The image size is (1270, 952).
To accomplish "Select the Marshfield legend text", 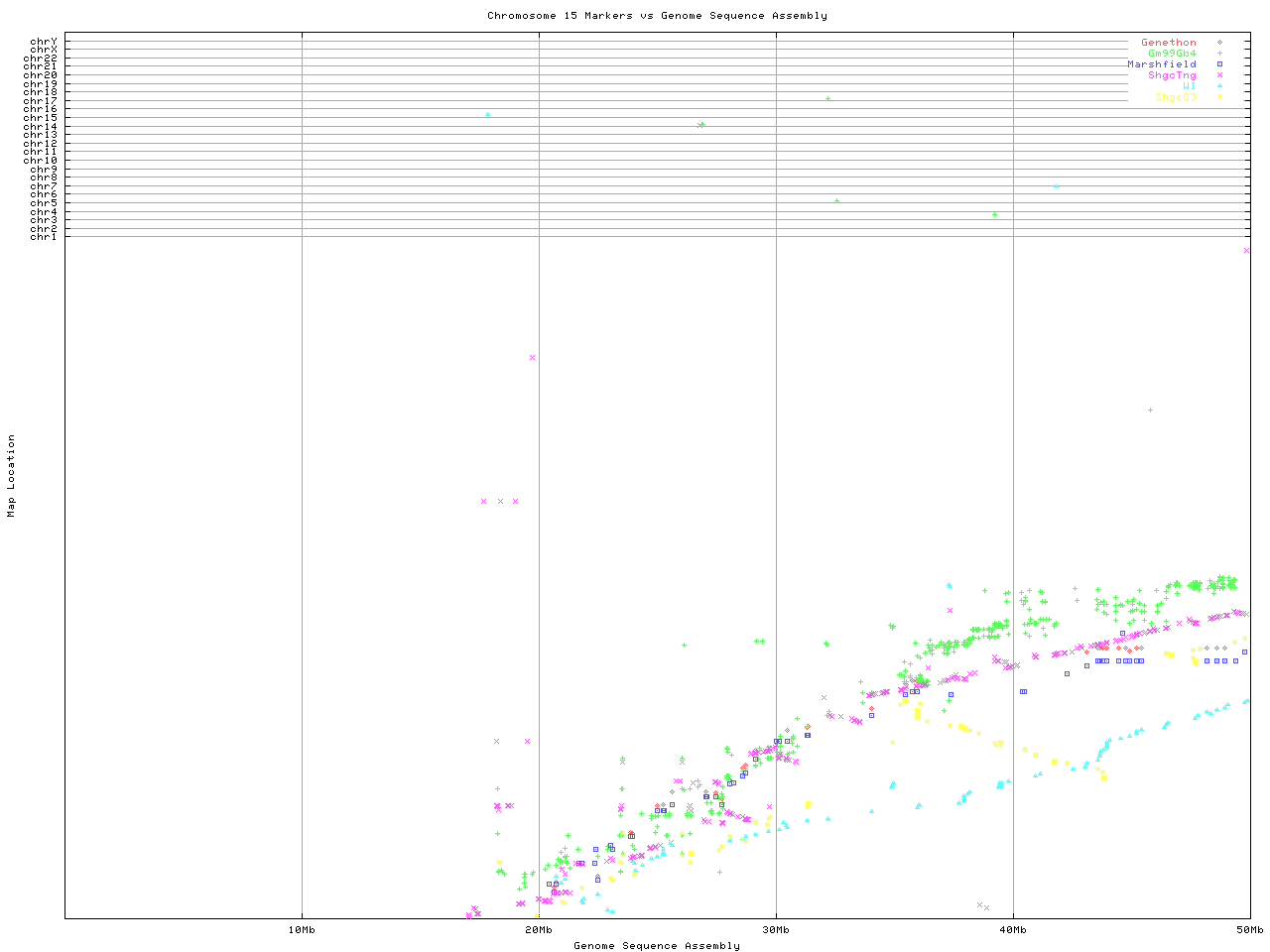I will (x=1161, y=64).
